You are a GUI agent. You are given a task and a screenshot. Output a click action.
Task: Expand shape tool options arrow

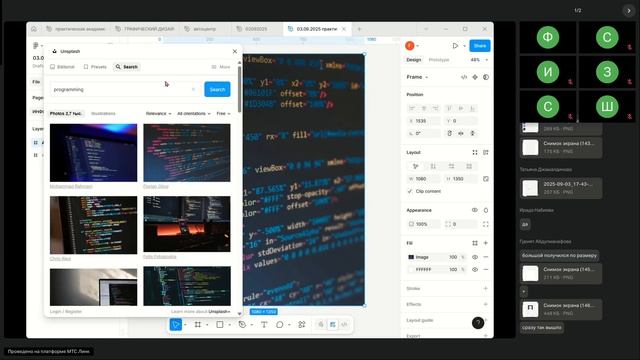[229, 325]
